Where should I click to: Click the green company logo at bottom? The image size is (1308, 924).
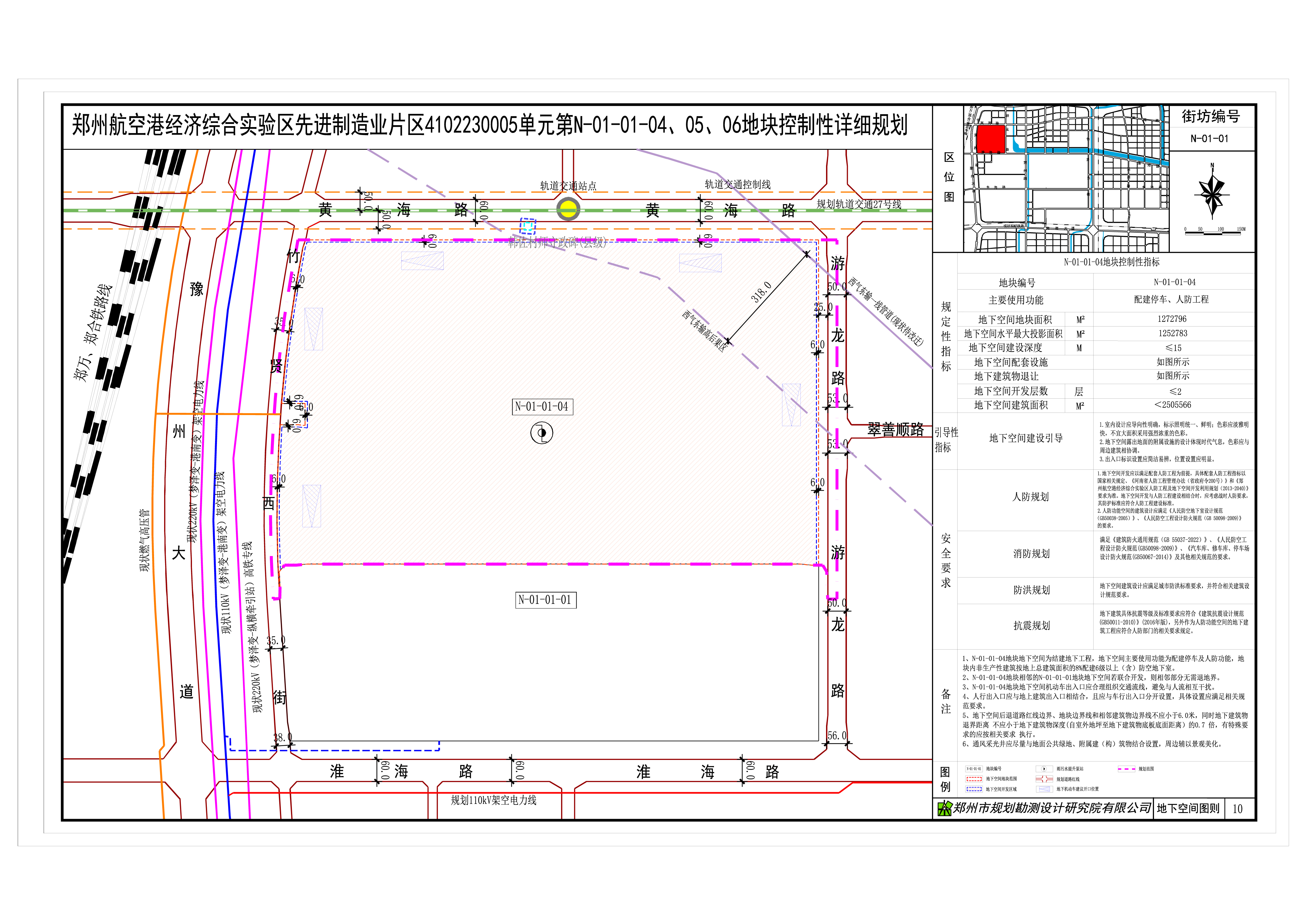click(945, 808)
